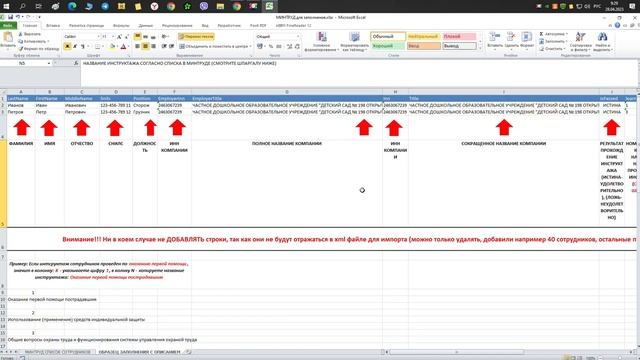Screen dimensions: 640x360
Task: Toggle align text left
Action: pos(138,47)
